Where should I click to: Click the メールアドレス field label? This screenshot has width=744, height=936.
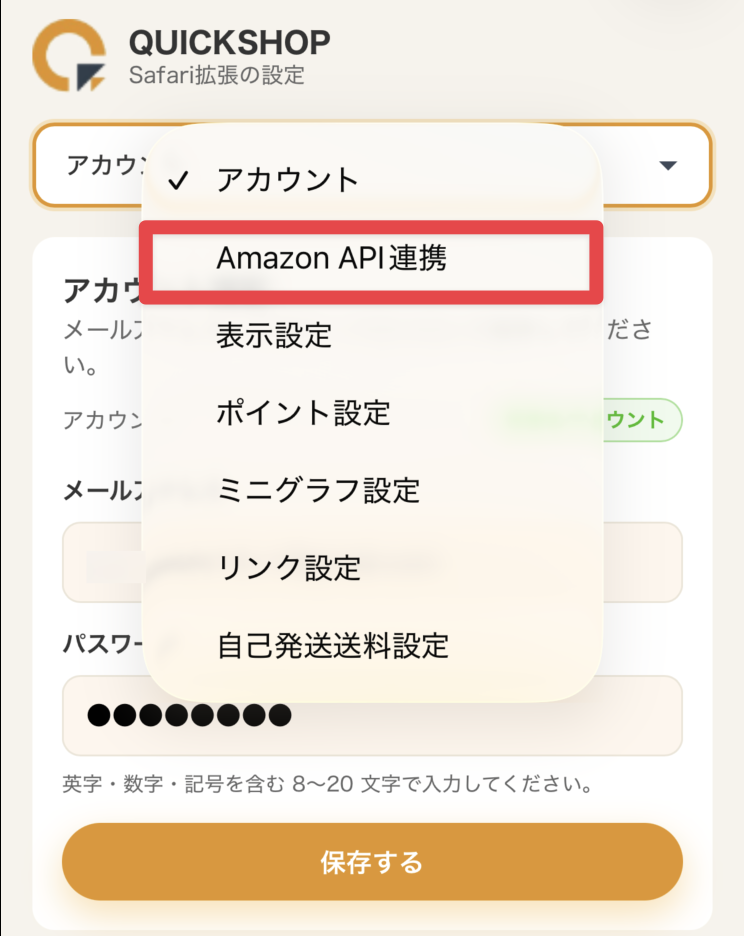100,491
